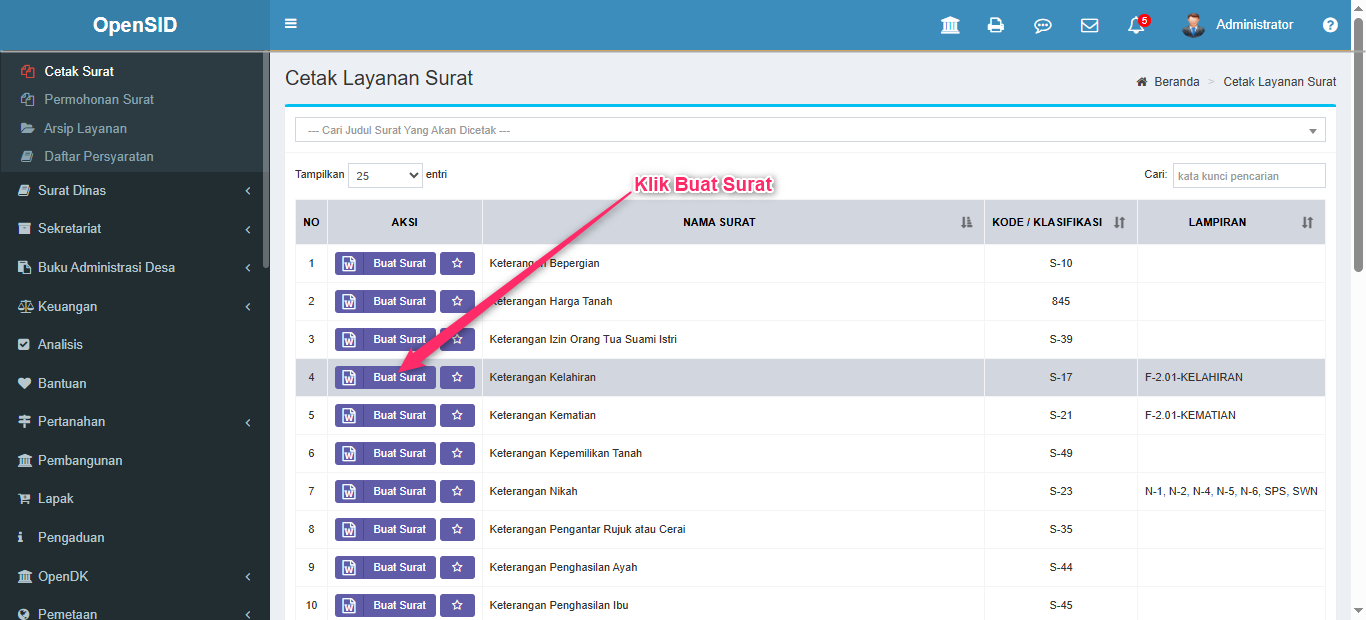Open Permohonan Surat in the sidebar
Viewport: 1366px width, 620px height.
(99, 100)
